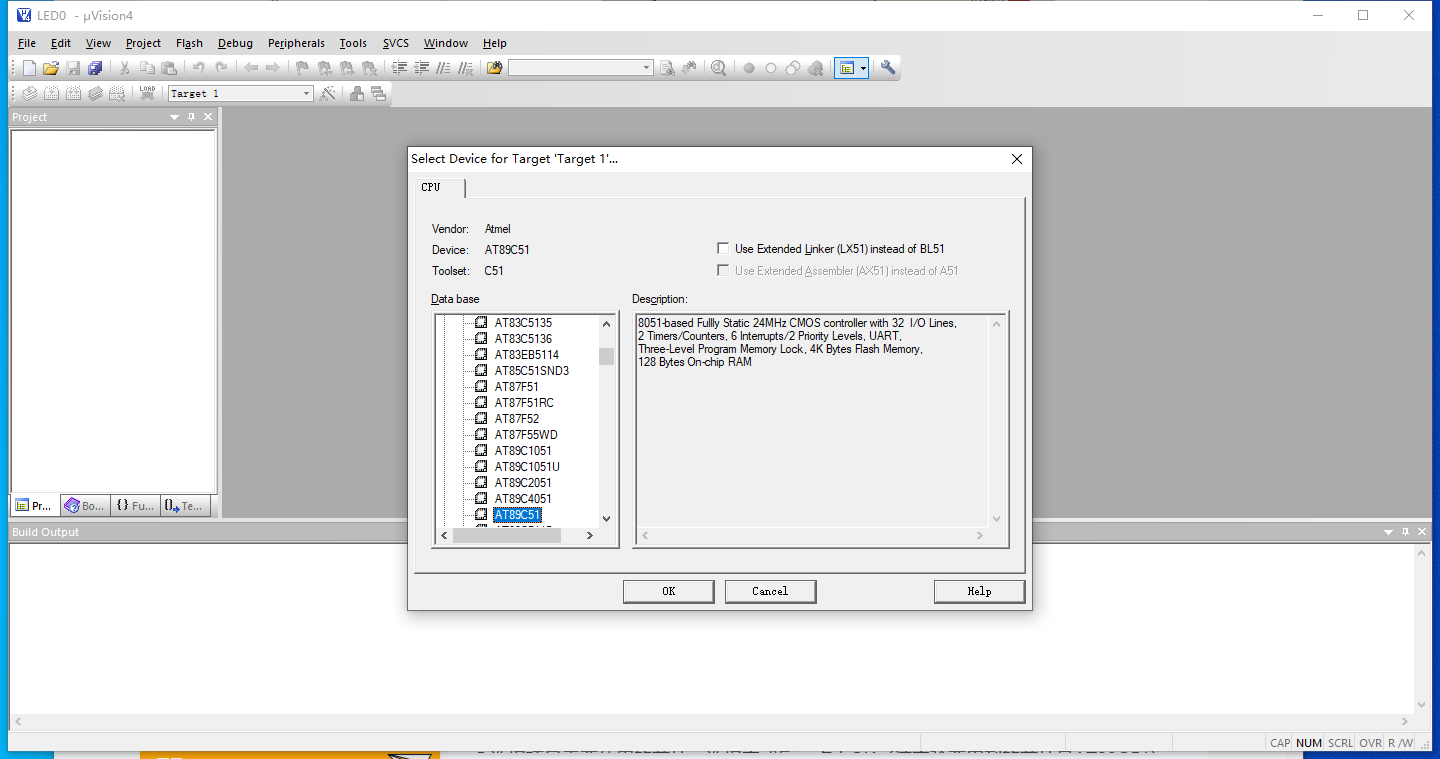
Task: Click the Redo arrow icon
Action: coord(221,68)
